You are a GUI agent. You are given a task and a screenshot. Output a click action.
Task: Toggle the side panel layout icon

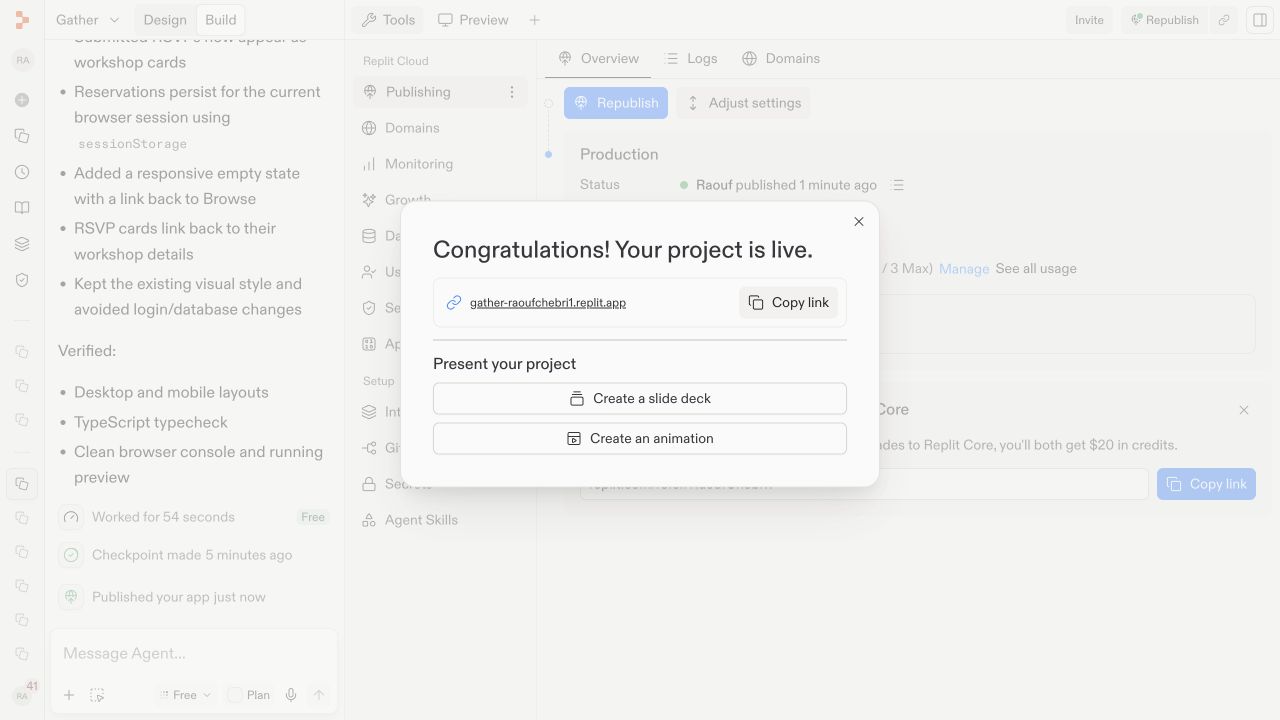pyautogui.click(x=1259, y=20)
